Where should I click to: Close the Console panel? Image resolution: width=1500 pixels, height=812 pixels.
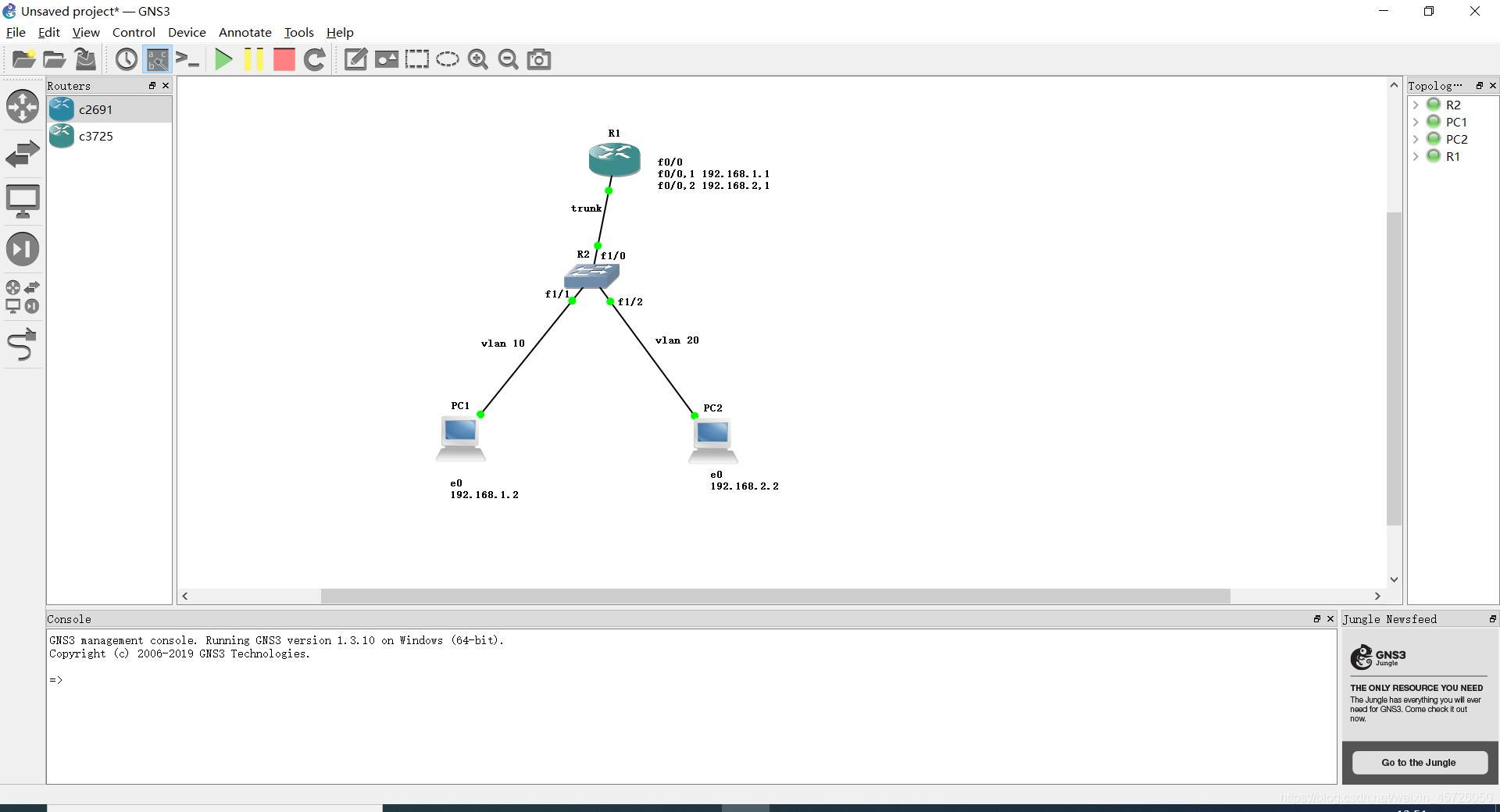click(1330, 618)
